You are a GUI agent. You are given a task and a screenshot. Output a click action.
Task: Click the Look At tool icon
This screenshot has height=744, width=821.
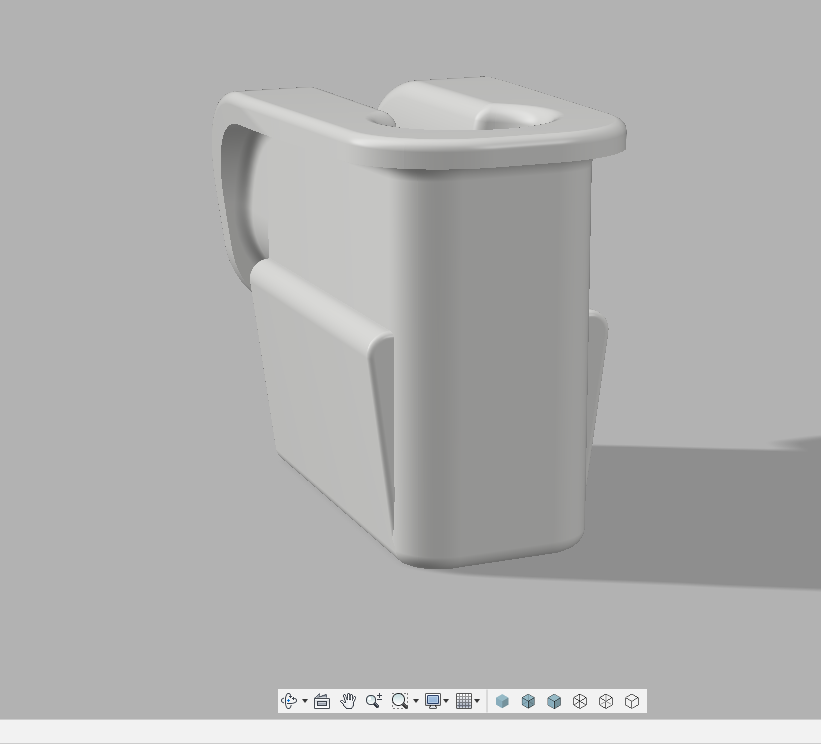pos(322,701)
